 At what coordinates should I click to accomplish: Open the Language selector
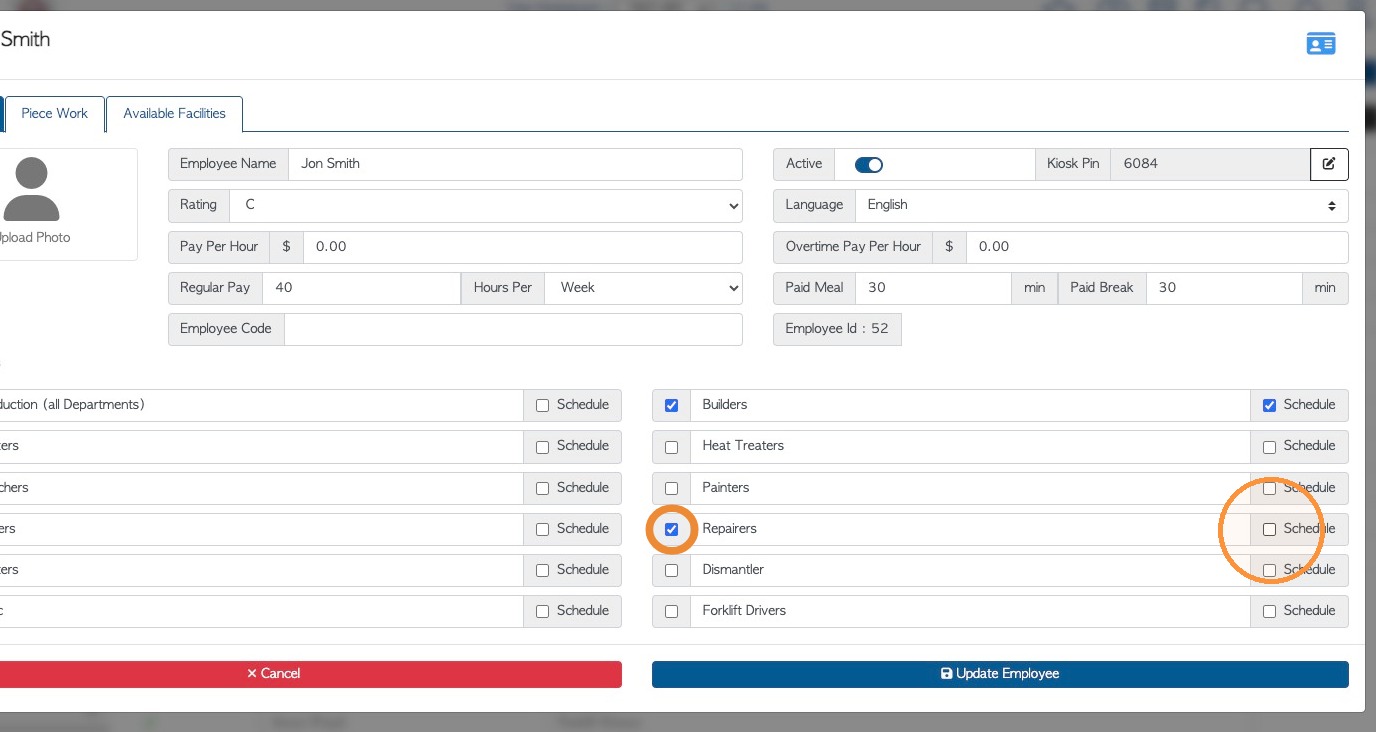click(x=1101, y=205)
